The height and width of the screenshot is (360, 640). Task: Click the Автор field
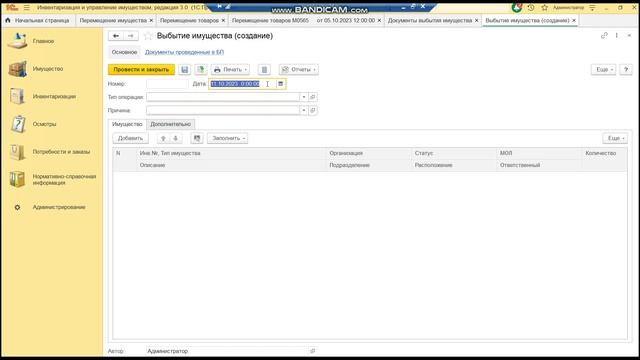coord(227,351)
